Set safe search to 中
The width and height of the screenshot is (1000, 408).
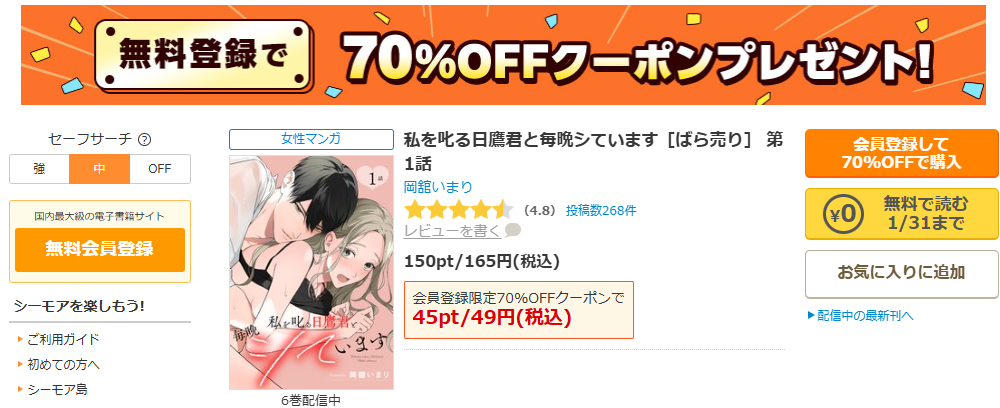[x=99, y=169]
